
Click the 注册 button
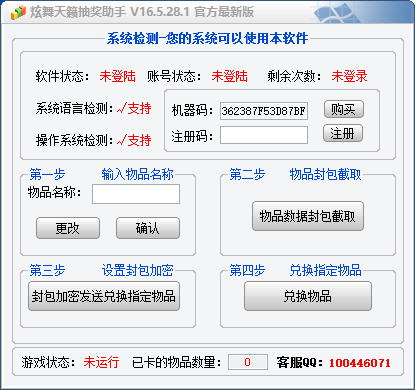(343, 134)
